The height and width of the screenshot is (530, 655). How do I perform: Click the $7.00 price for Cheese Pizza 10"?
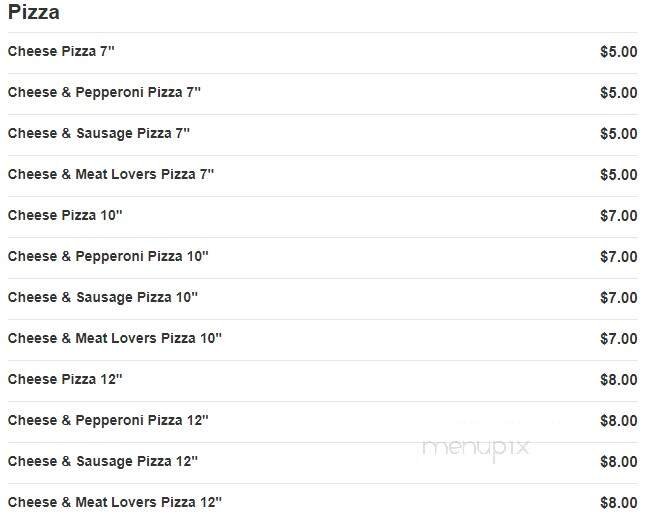(618, 216)
